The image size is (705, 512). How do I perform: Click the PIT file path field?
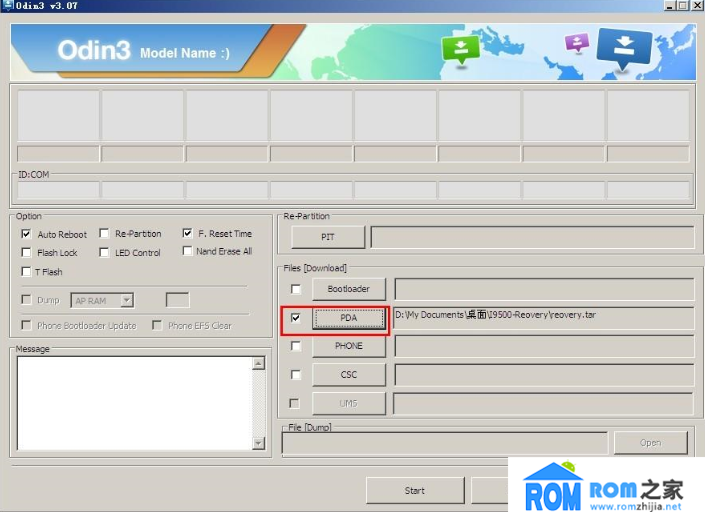[x=533, y=237]
